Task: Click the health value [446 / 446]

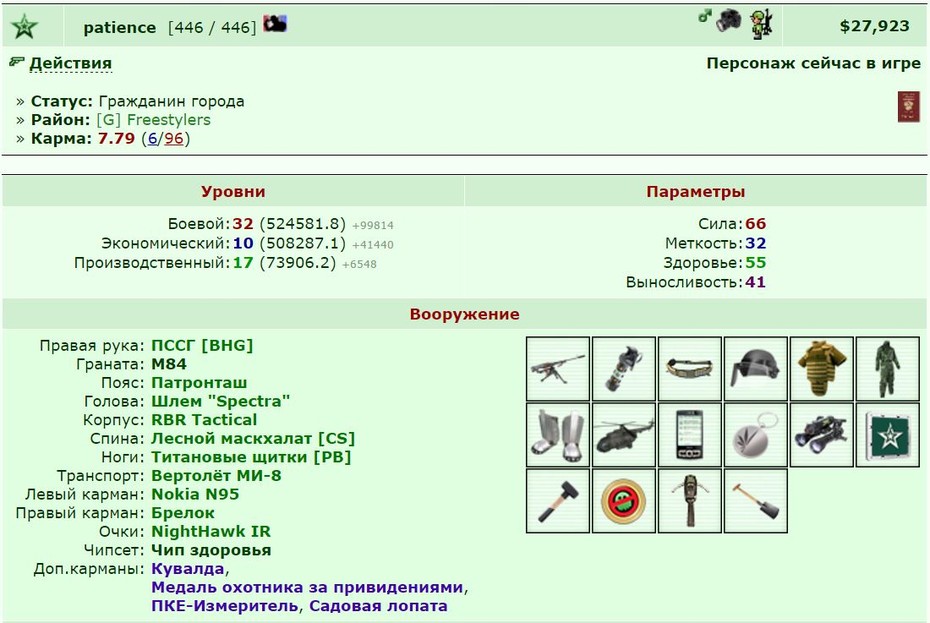Action: (x=212, y=27)
